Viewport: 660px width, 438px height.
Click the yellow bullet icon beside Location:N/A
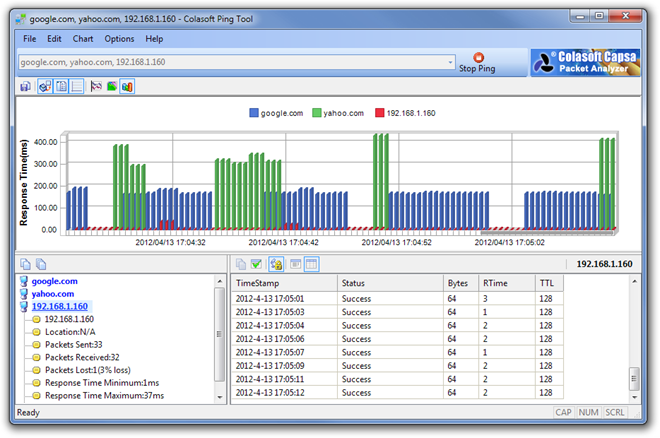pyautogui.click(x=37, y=332)
